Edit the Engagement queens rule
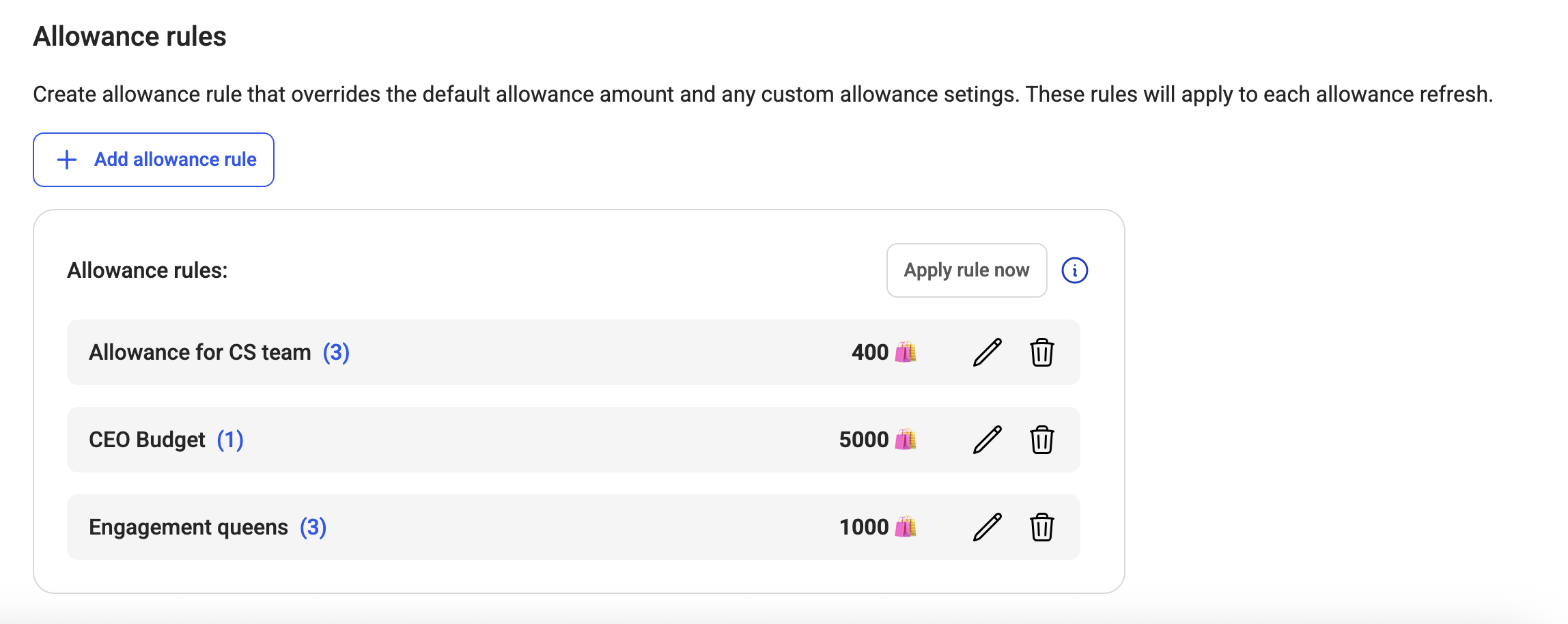Viewport: 1568px width, 624px height. (x=987, y=527)
